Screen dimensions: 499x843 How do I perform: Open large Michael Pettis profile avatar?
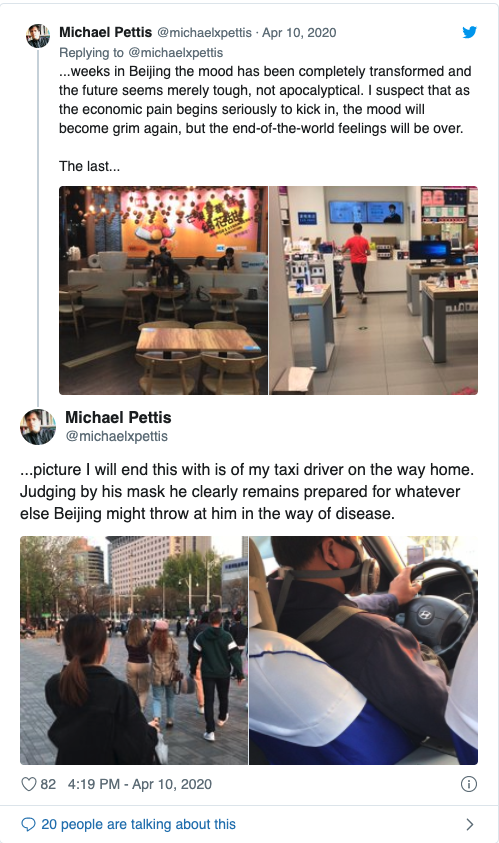[x=38, y=427]
